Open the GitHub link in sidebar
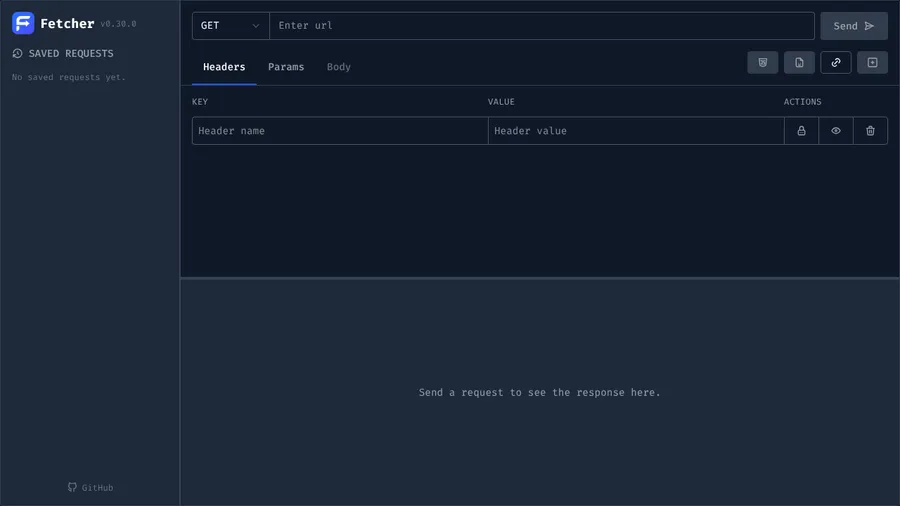Viewport: 900px width, 506px height. pos(90,488)
